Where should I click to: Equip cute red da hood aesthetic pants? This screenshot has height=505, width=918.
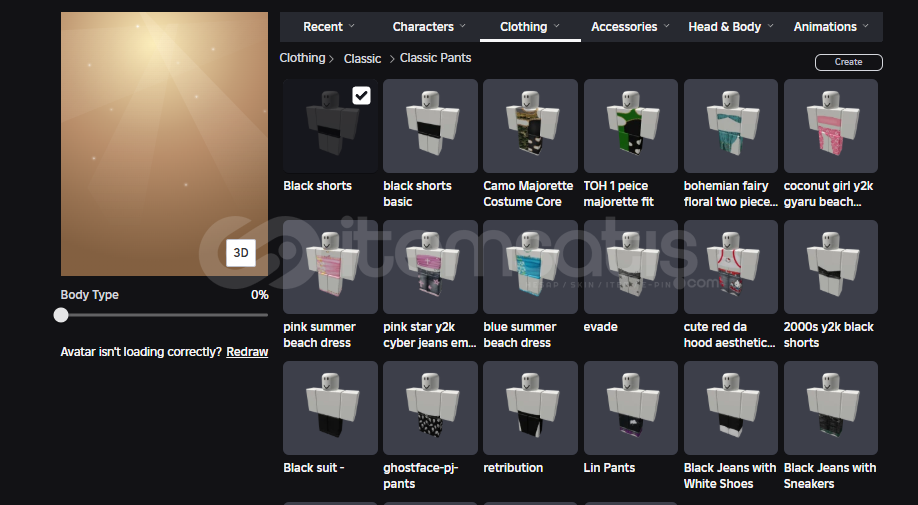(x=731, y=267)
